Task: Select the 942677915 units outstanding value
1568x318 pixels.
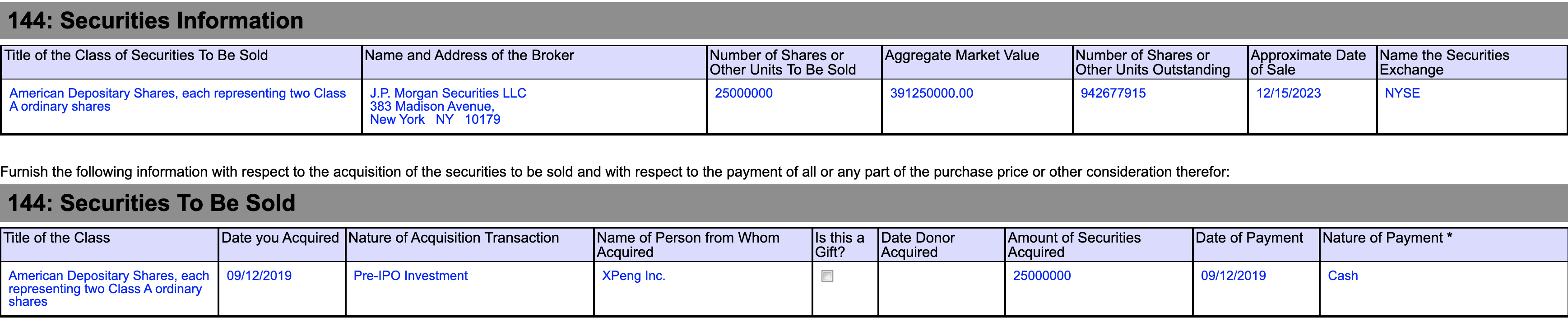Action: tap(1113, 93)
